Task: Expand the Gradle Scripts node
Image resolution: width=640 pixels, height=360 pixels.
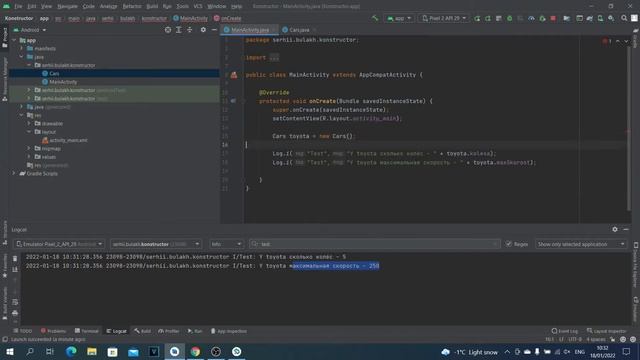Action: pyautogui.click(x=14, y=173)
